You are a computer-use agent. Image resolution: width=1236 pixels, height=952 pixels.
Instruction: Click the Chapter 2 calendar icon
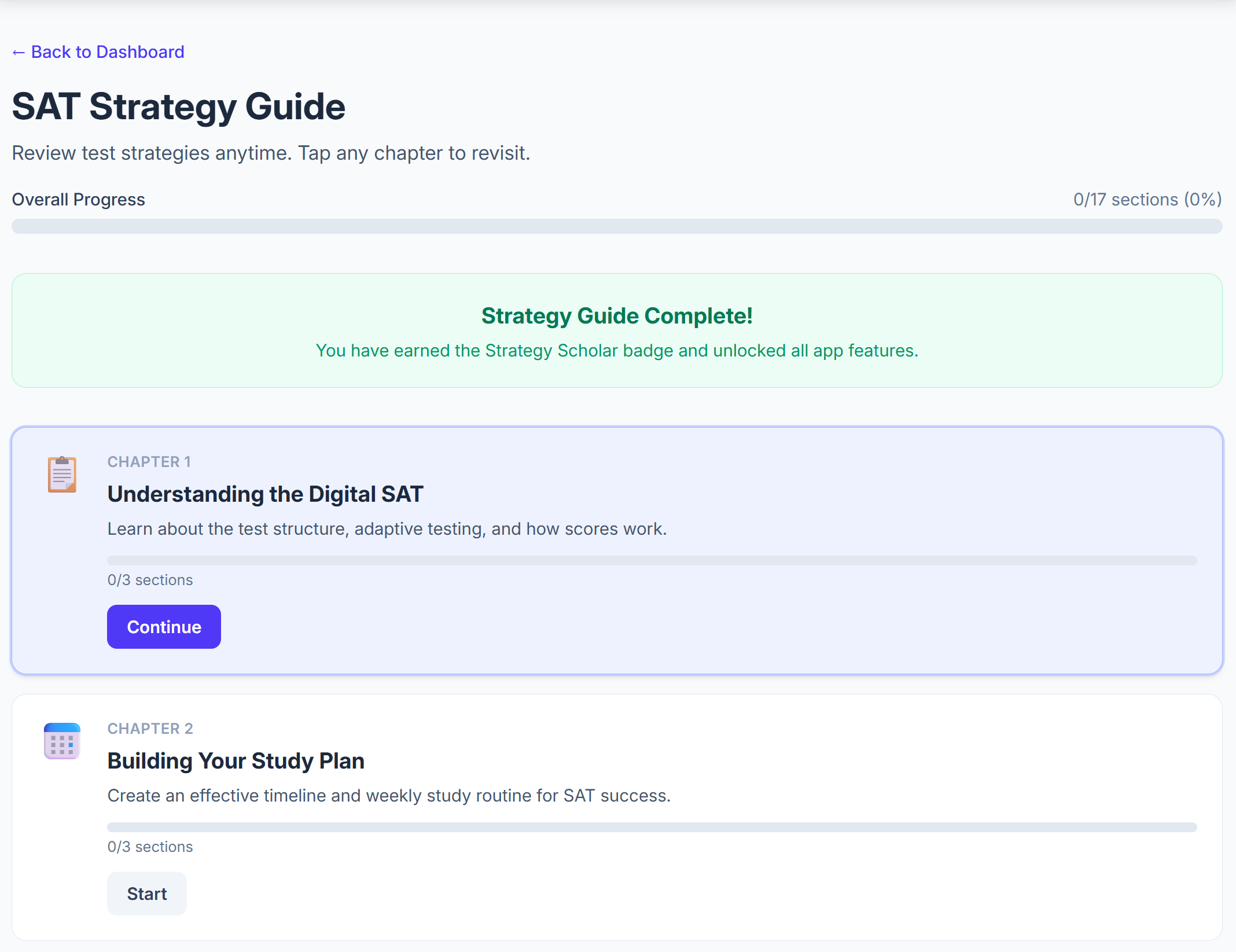[x=62, y=741]
